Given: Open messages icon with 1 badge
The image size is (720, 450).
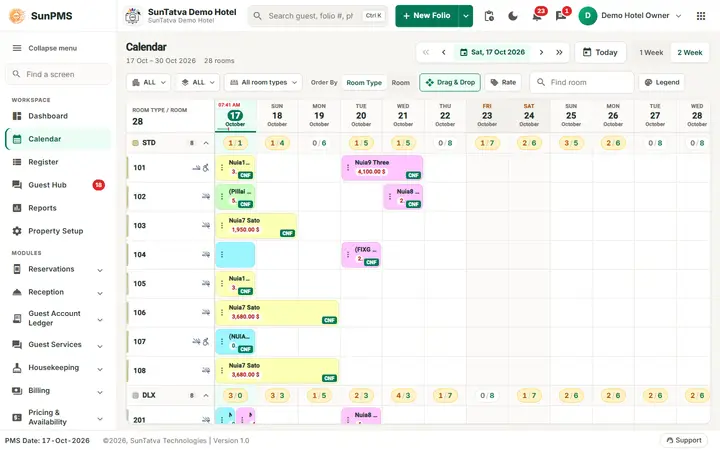Looking at the screenshot, I should pos(561,17).
